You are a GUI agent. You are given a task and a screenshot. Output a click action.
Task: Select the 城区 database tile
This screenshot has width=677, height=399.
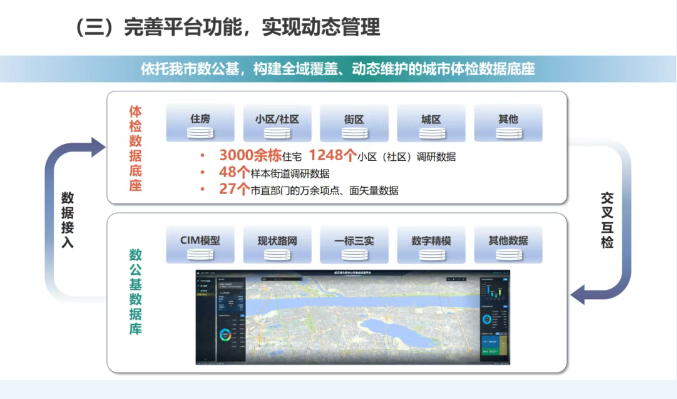click(431, 123)
